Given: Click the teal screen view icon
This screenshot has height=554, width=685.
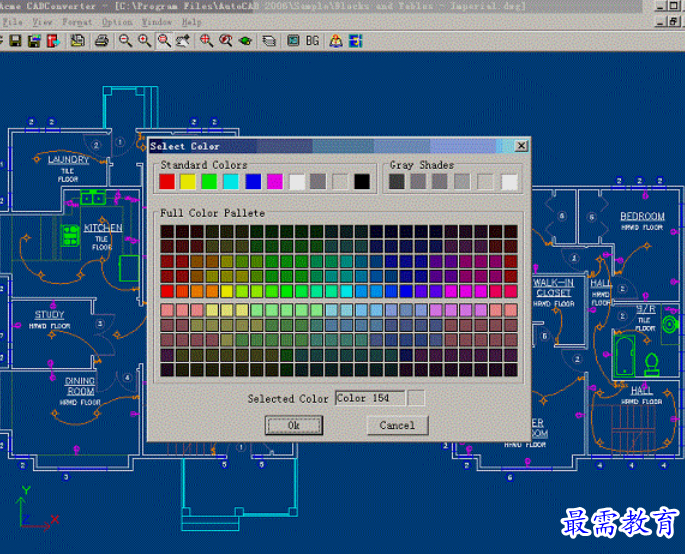Looking at the screenshot, I should coord(293,41).
